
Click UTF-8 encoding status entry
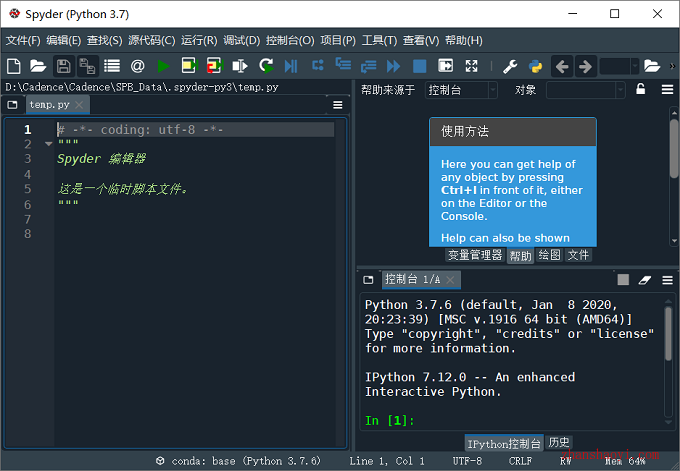[467, 461]
